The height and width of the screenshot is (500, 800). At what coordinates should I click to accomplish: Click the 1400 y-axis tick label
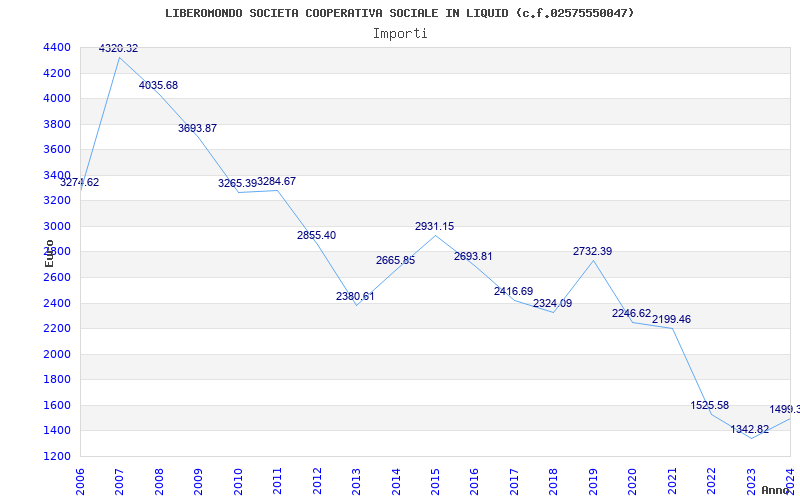[x=57, y=431]
